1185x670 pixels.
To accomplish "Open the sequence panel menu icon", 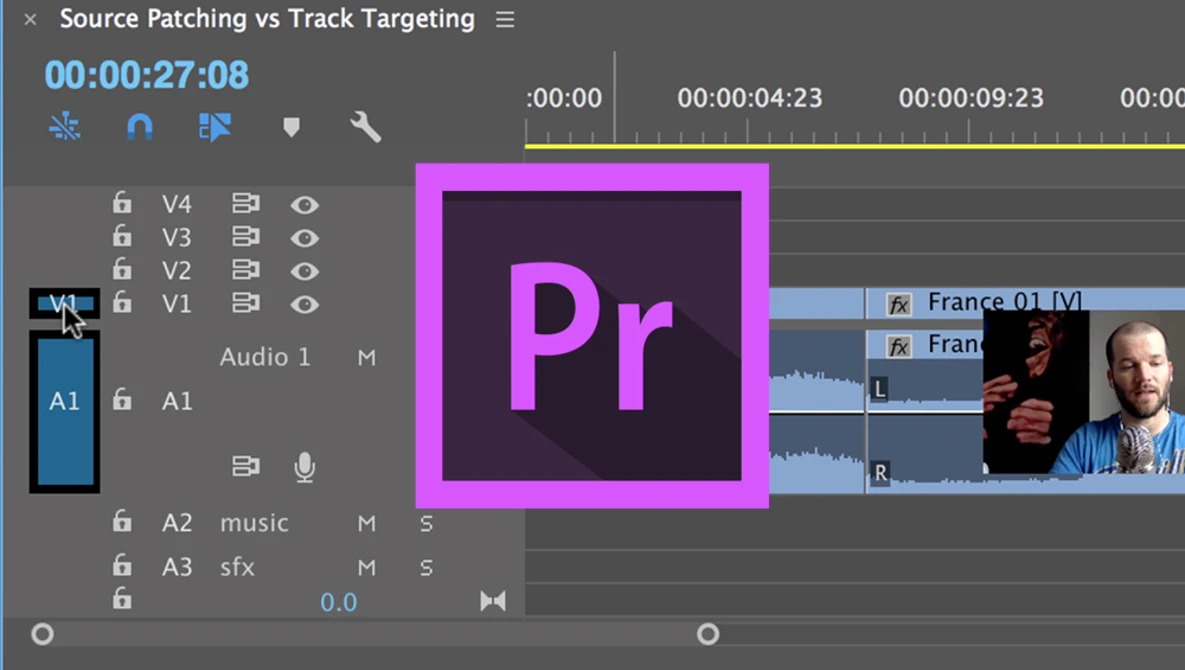I will [505, 20].
